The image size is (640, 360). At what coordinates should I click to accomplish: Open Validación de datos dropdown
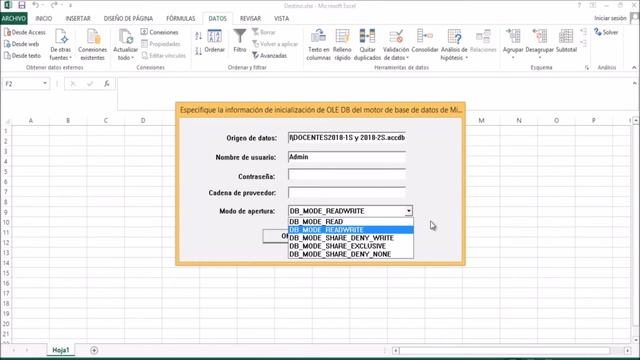(396, 45)
